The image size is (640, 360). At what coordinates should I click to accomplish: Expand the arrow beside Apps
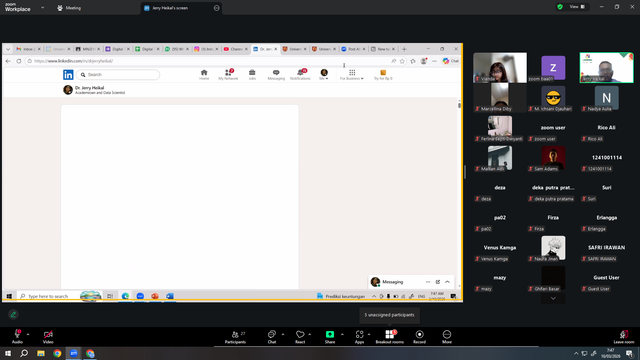click(369, 334)
